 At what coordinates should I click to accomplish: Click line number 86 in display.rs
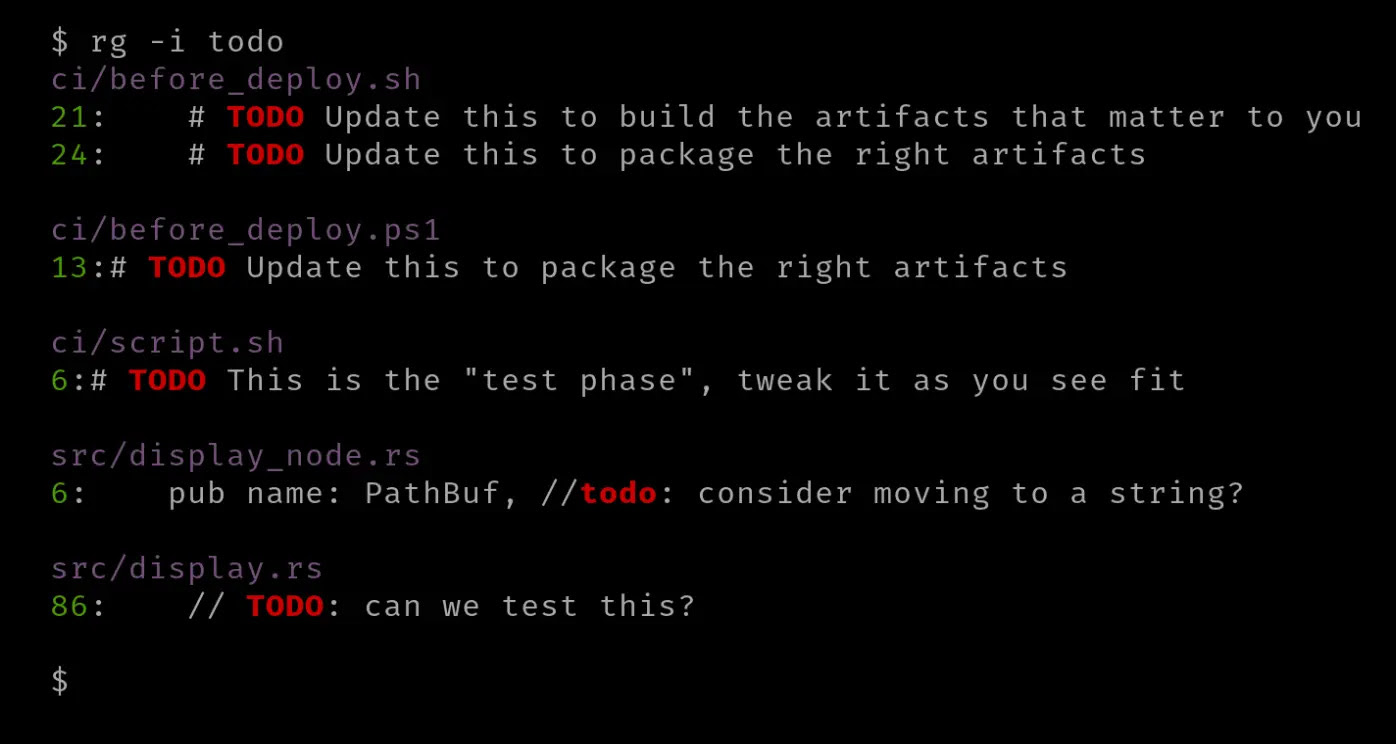point(70,607)
